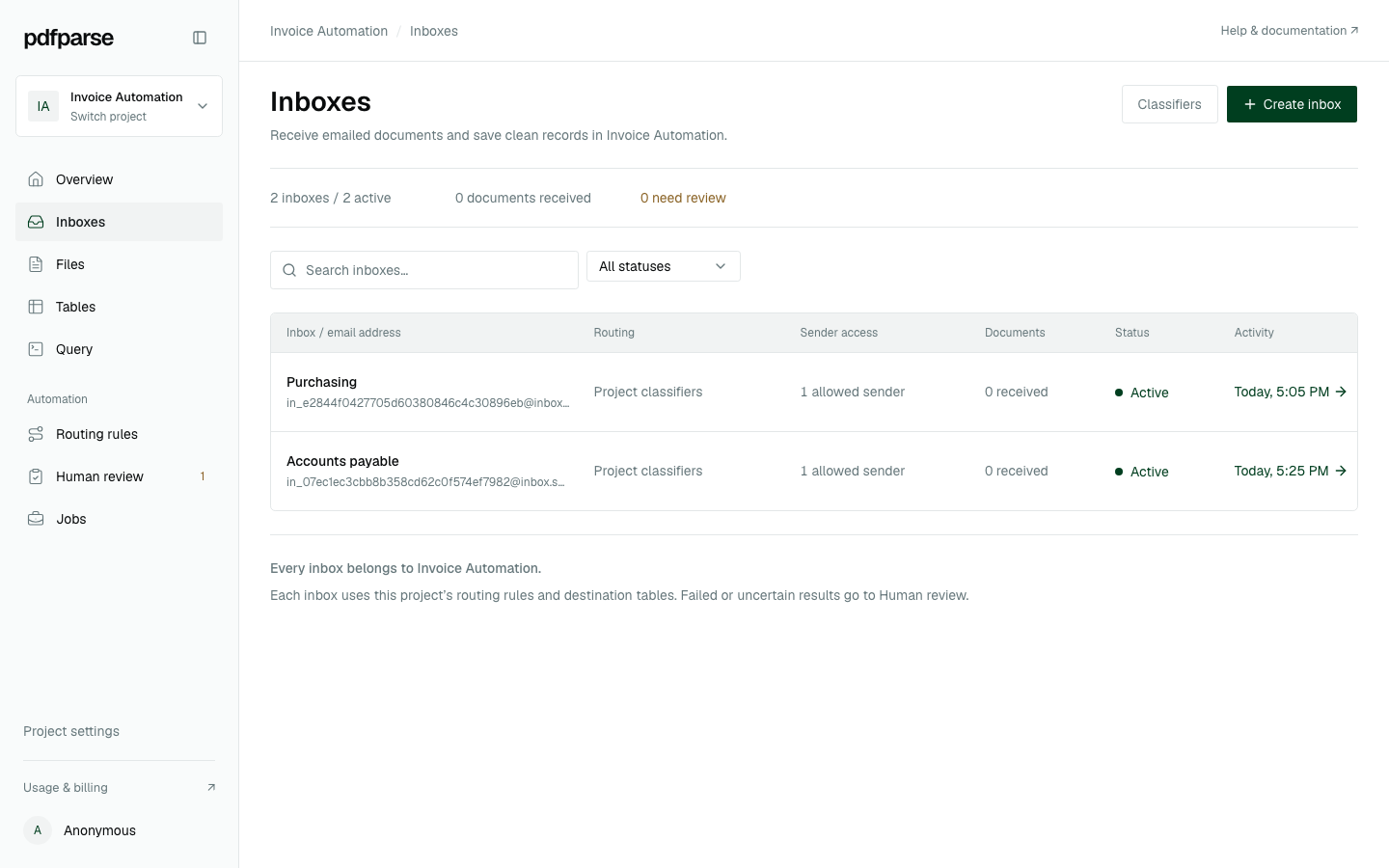Click the Tables grid icon
This screenshot has height=868, width=1389.
coord(36,307)
